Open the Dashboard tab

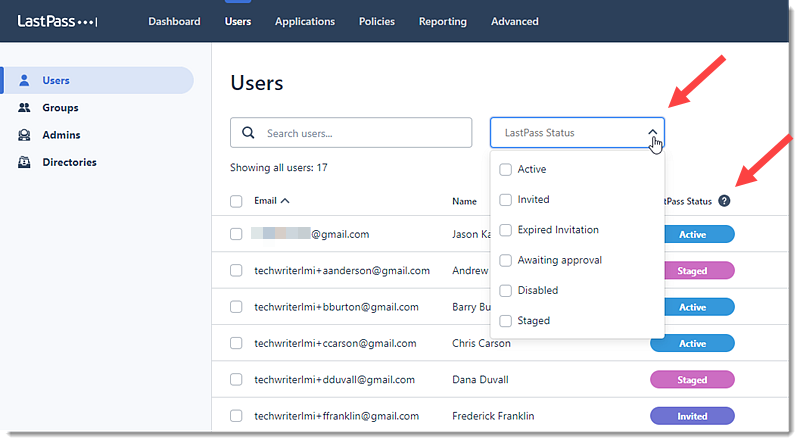(x=174, y=21)
